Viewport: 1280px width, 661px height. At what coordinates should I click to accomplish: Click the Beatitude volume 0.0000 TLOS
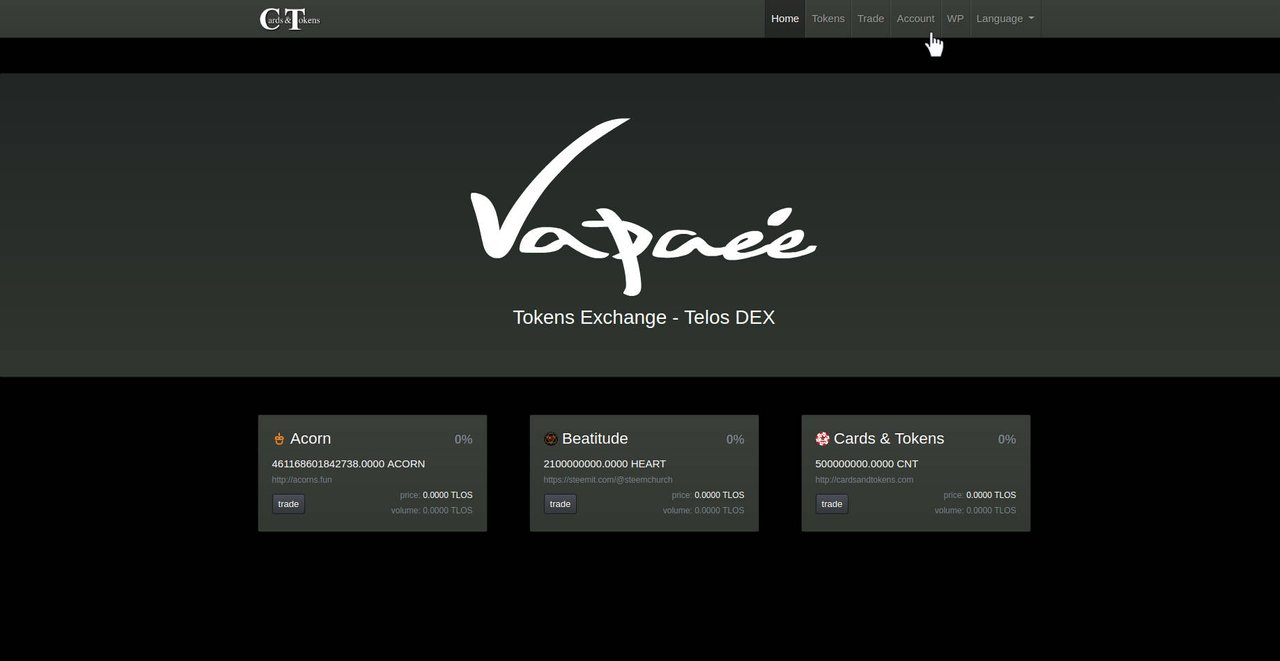pos(719,510)
